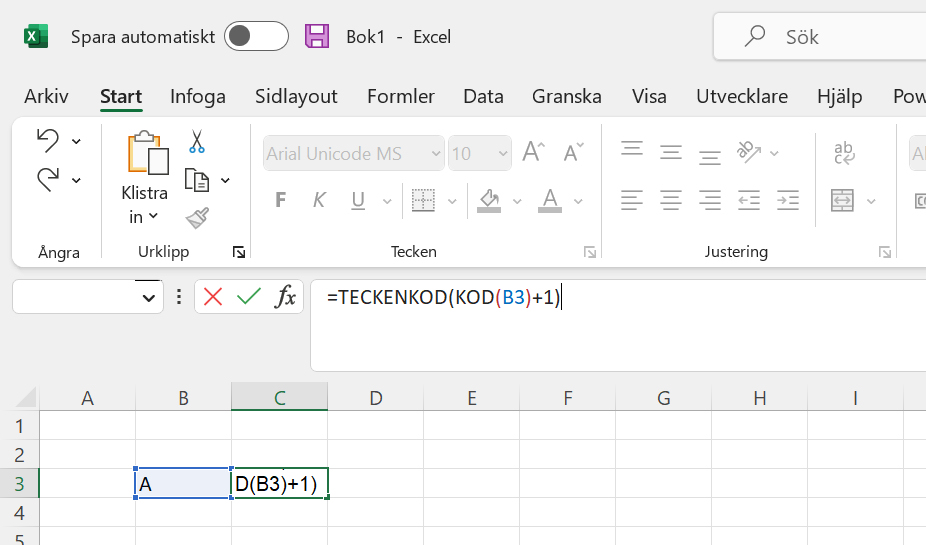Expand the Fill color palette arrow
Viewport: 926px width, 545px height.
pyautogui.click(x=517, y=201)
